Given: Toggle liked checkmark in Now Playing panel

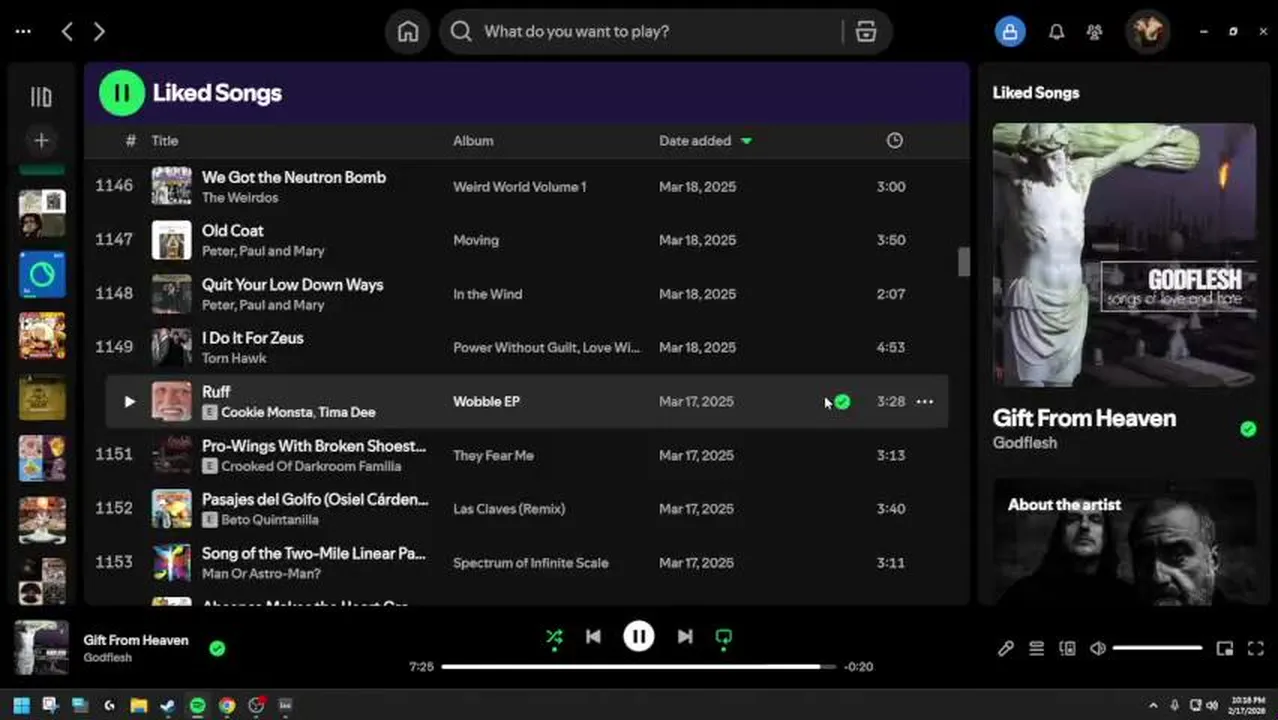Looking at the screenshot, I should pos(1248,429).
